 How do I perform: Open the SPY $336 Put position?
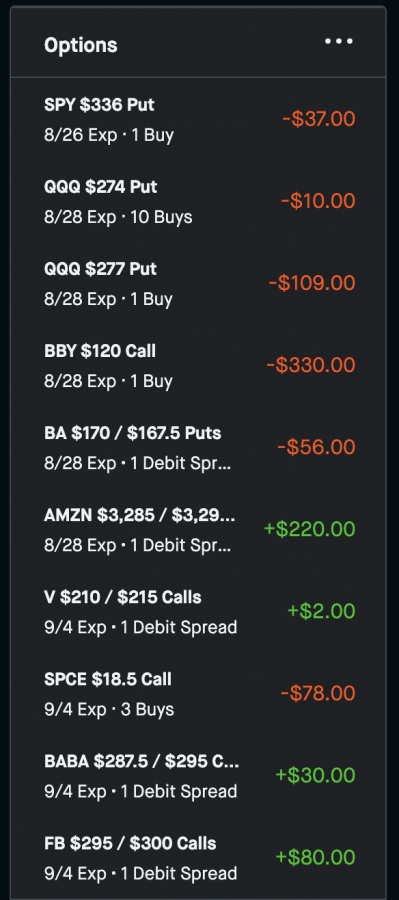198,119
